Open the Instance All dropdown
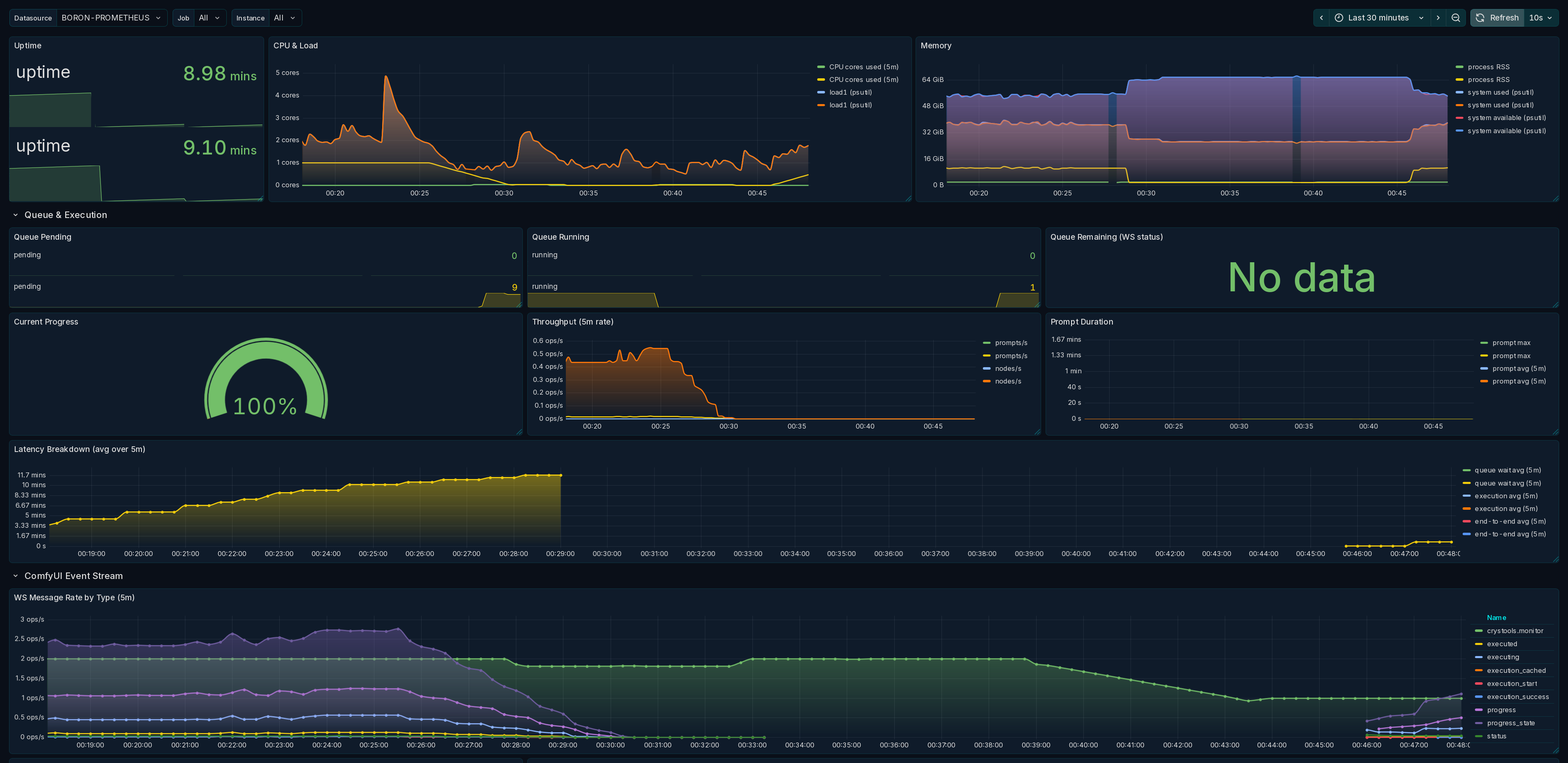 coord(285,18)
